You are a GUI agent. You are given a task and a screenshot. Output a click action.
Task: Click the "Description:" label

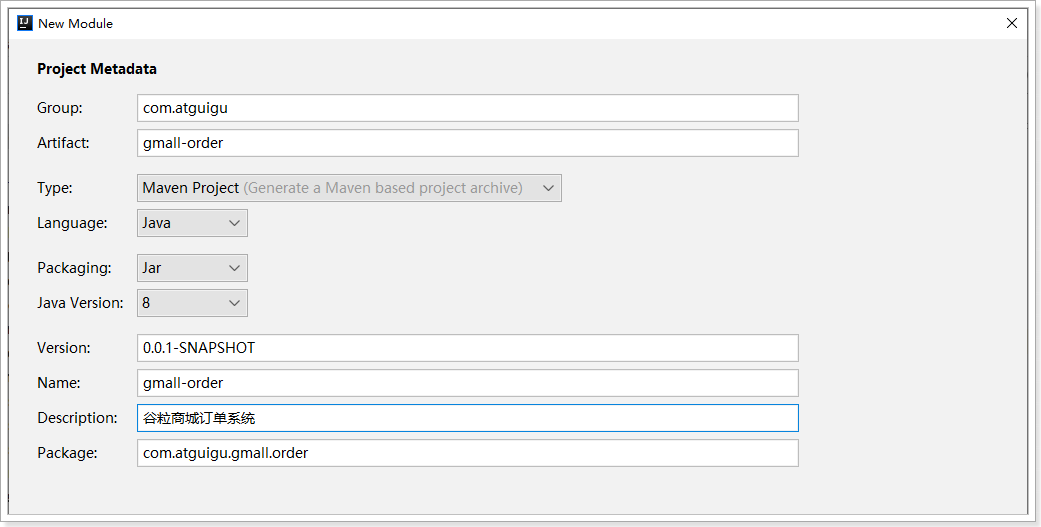point(77,418)
